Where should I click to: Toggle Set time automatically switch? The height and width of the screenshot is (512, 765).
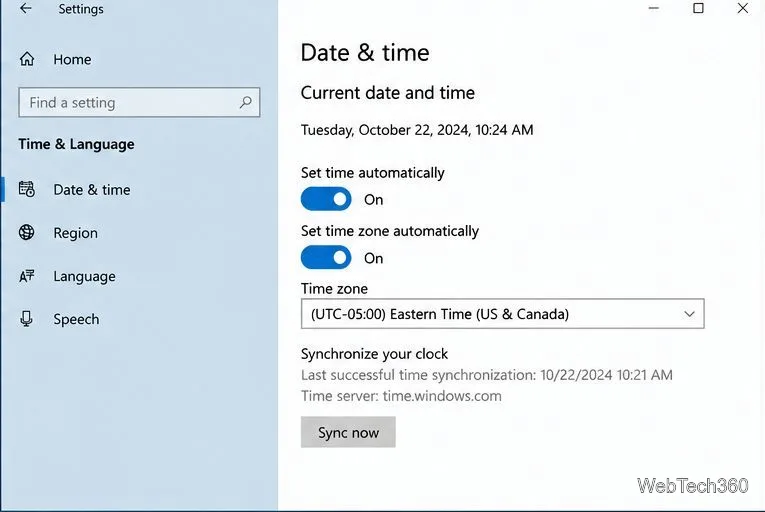(326, 199)
